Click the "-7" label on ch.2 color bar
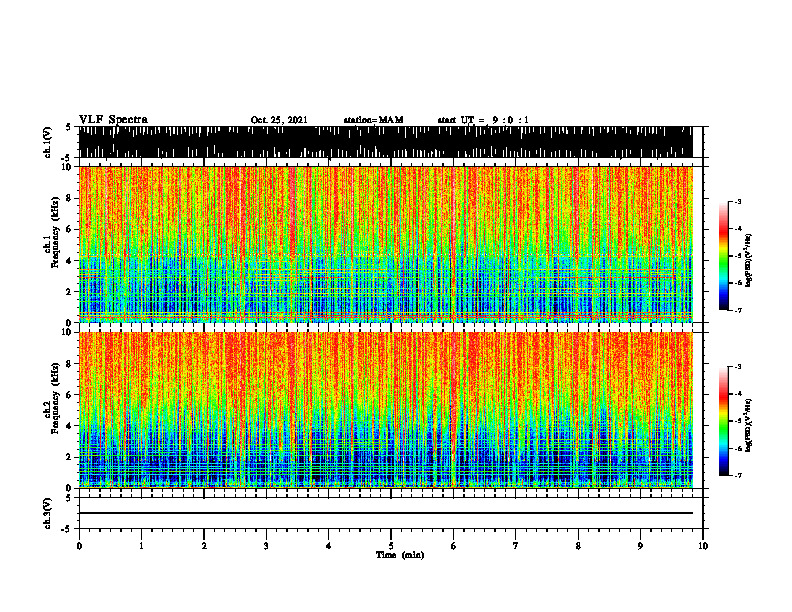792x612 pixels. click(x=737, y=475)
